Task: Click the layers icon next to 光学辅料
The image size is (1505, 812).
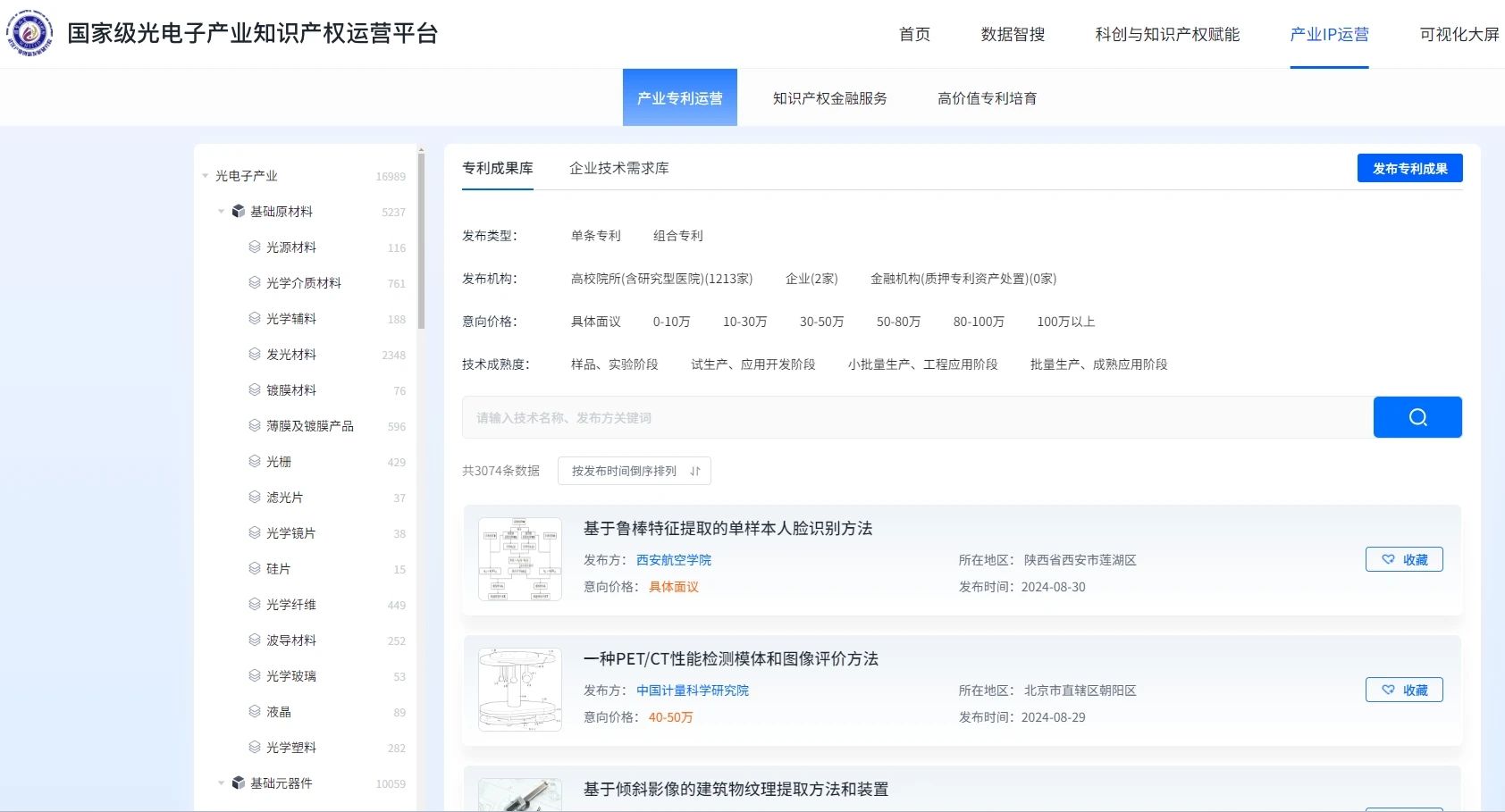Action: pyautogui.click(x=255, y=319)
